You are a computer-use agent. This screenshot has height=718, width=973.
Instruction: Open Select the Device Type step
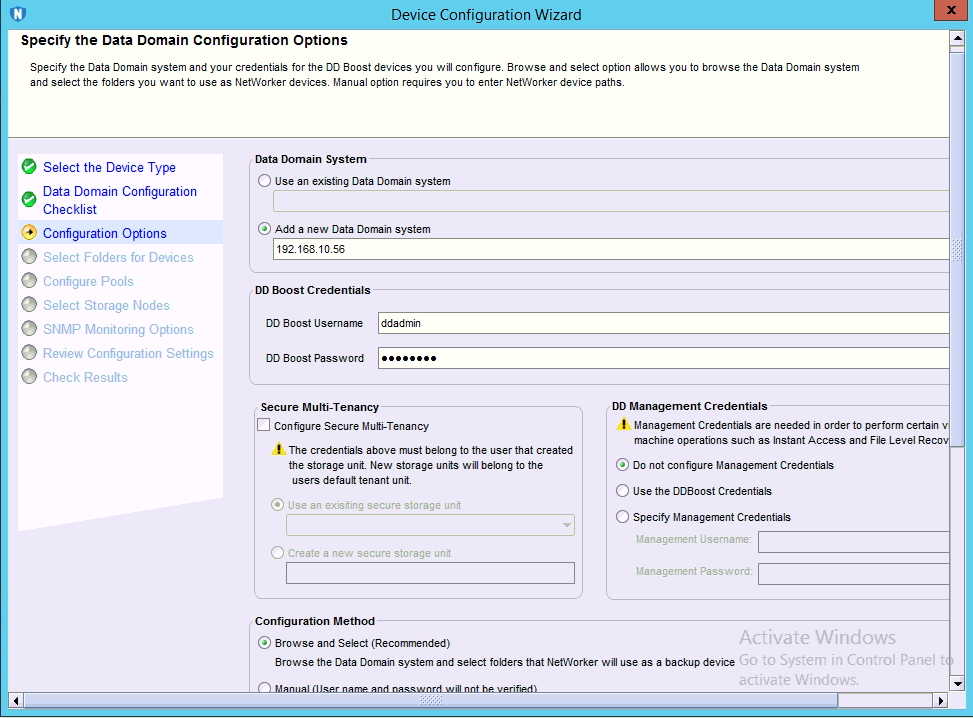coord(109,167)
